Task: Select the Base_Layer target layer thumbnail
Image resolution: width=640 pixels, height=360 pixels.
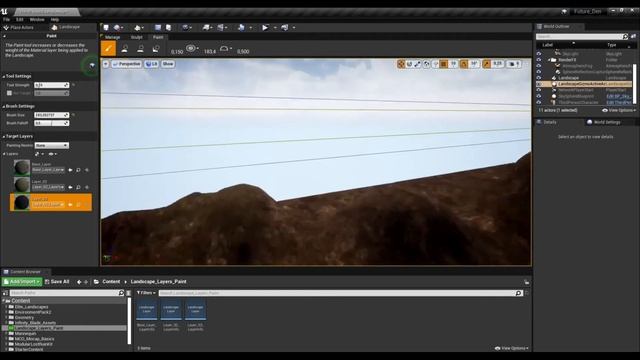Action: [x=22, y=167]
